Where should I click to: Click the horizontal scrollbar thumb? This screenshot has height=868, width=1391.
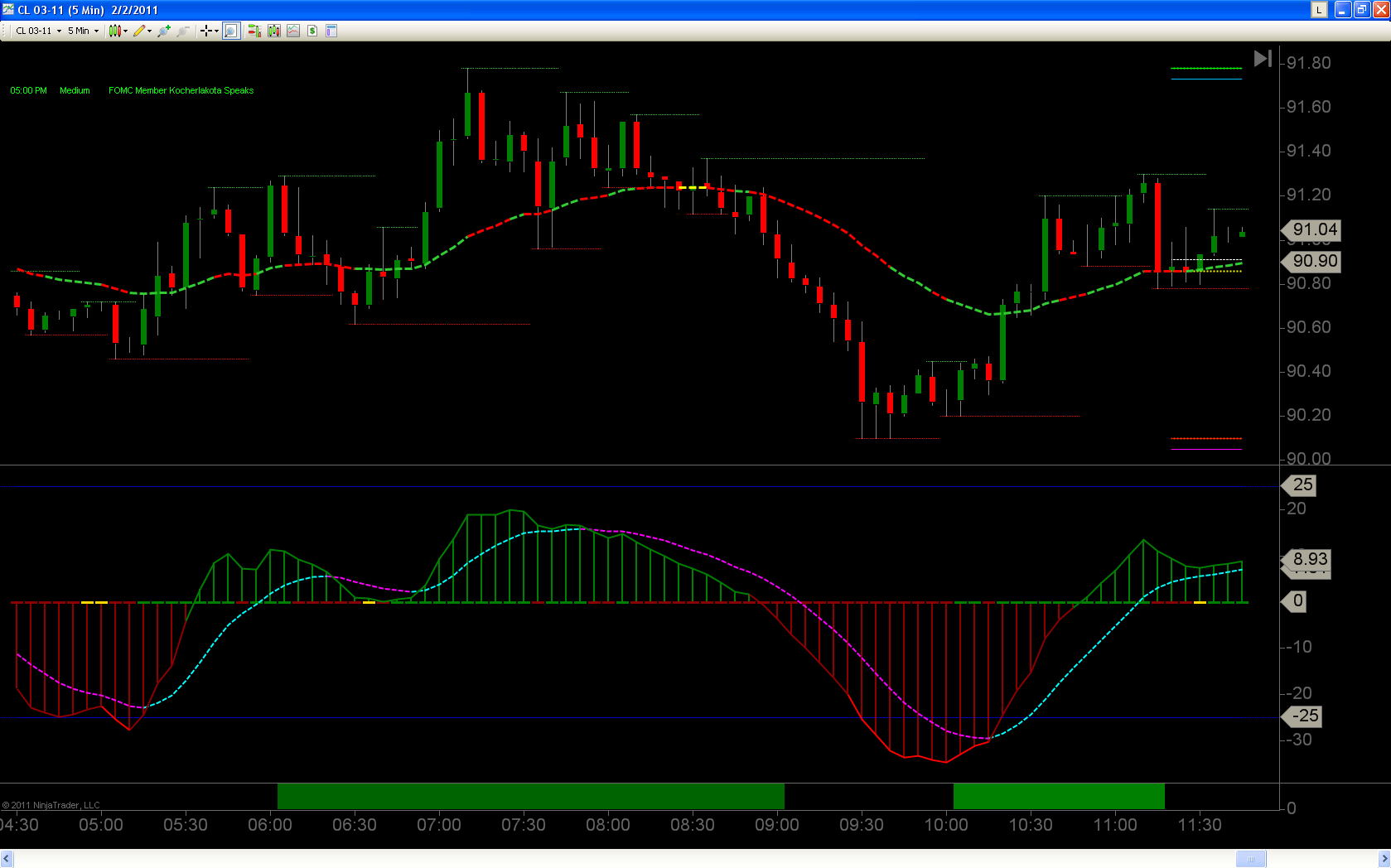(1251, 859)
